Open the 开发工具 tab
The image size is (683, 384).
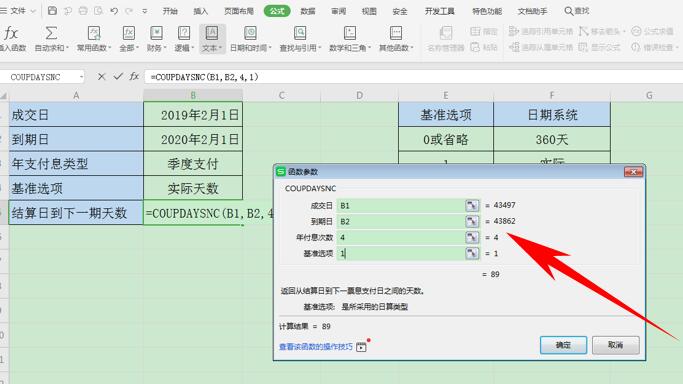tap(440, 11)
